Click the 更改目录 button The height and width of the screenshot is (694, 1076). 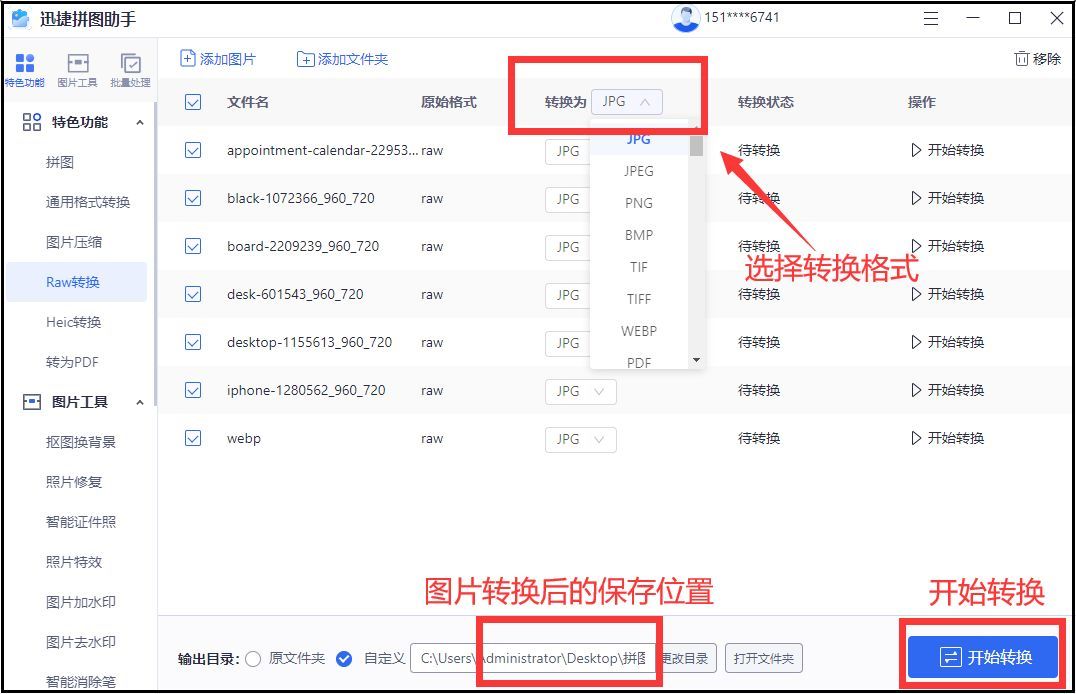687,659
